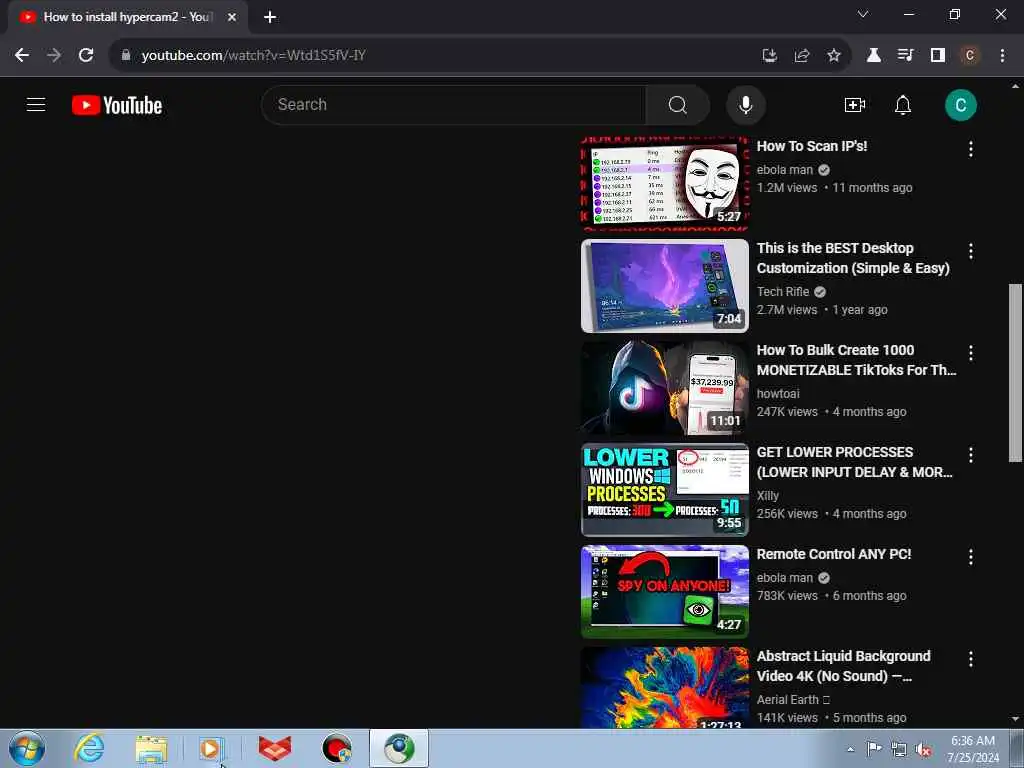Open Windows Media Player on taskbar
The width and height of the screenshot is (1024, 768).
tap(212, 748)
